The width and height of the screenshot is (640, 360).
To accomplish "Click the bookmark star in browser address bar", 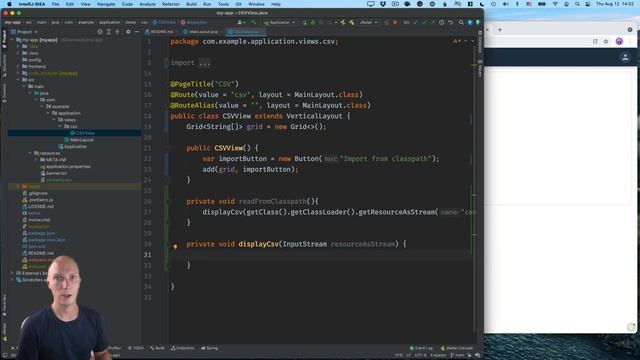I will pyautogui.click(x=606, y=41).
